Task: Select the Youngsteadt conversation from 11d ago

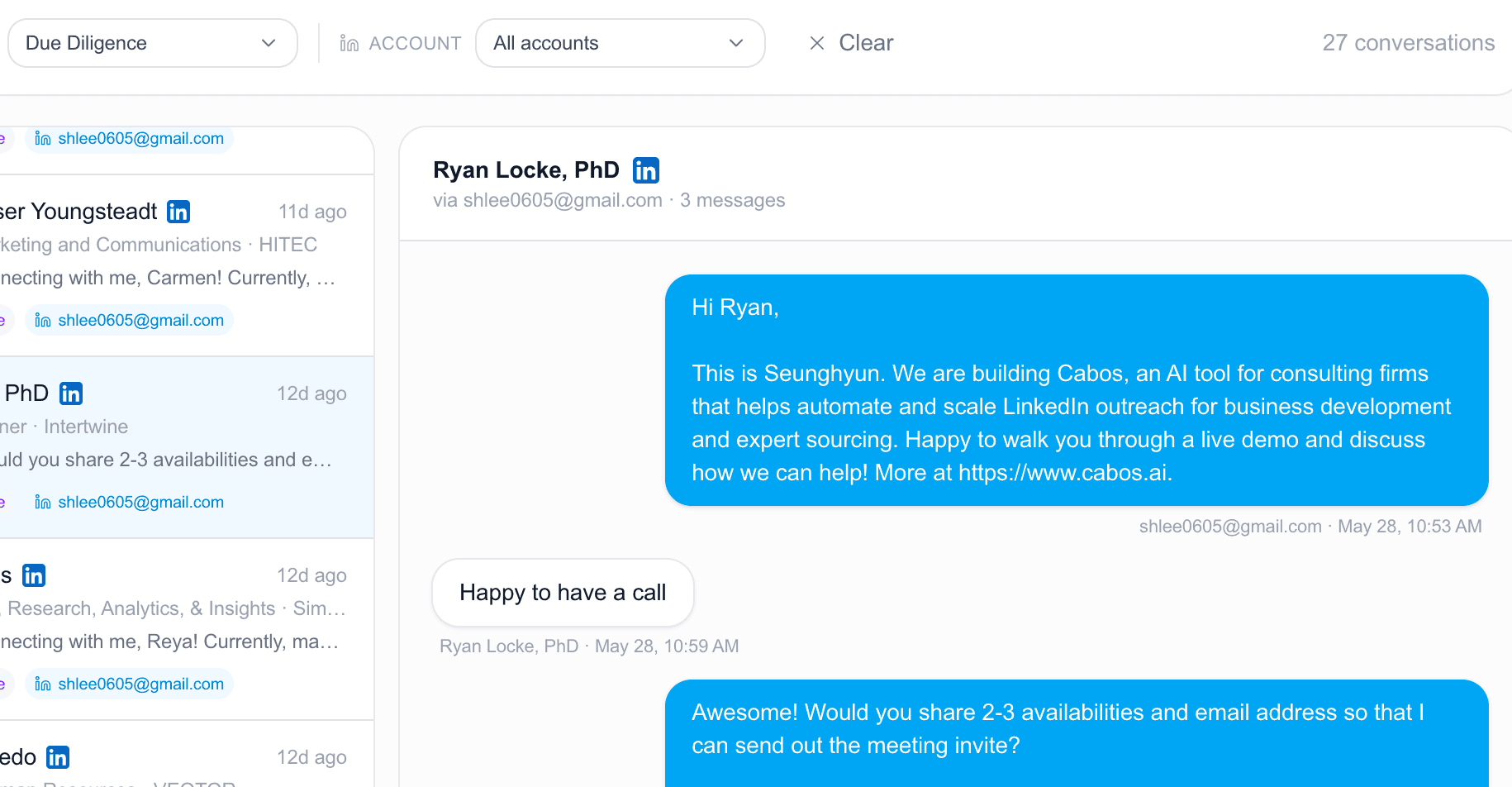Action: [187, 265]
